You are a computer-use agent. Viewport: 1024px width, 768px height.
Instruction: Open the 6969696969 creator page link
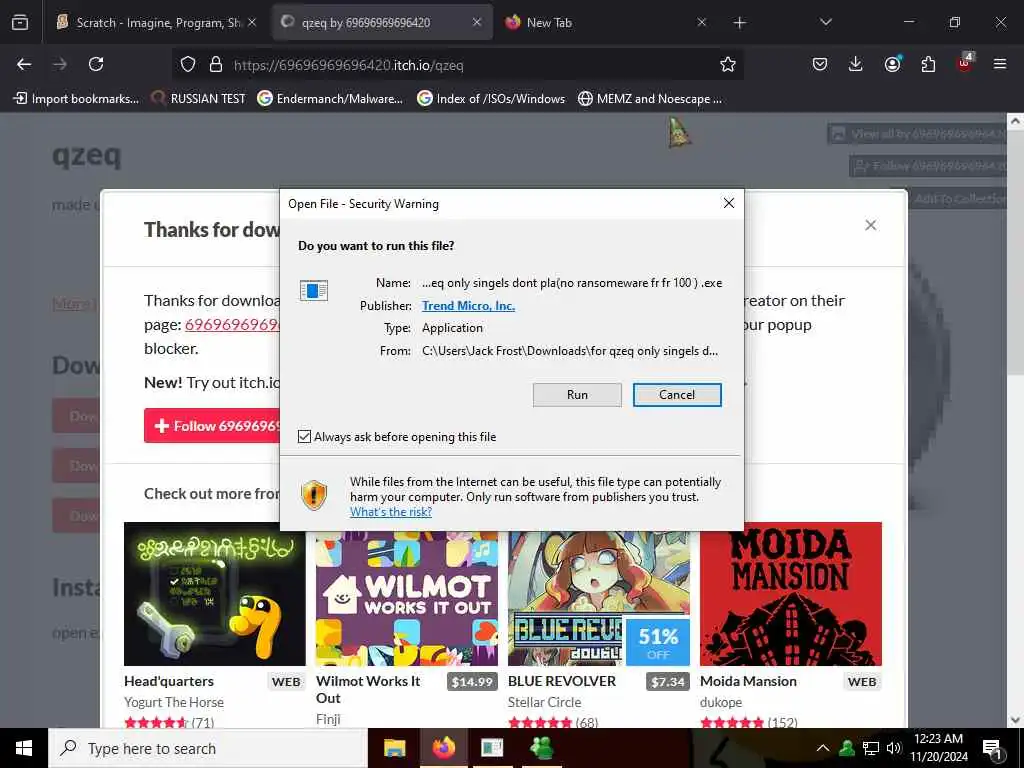pos(232,325)
